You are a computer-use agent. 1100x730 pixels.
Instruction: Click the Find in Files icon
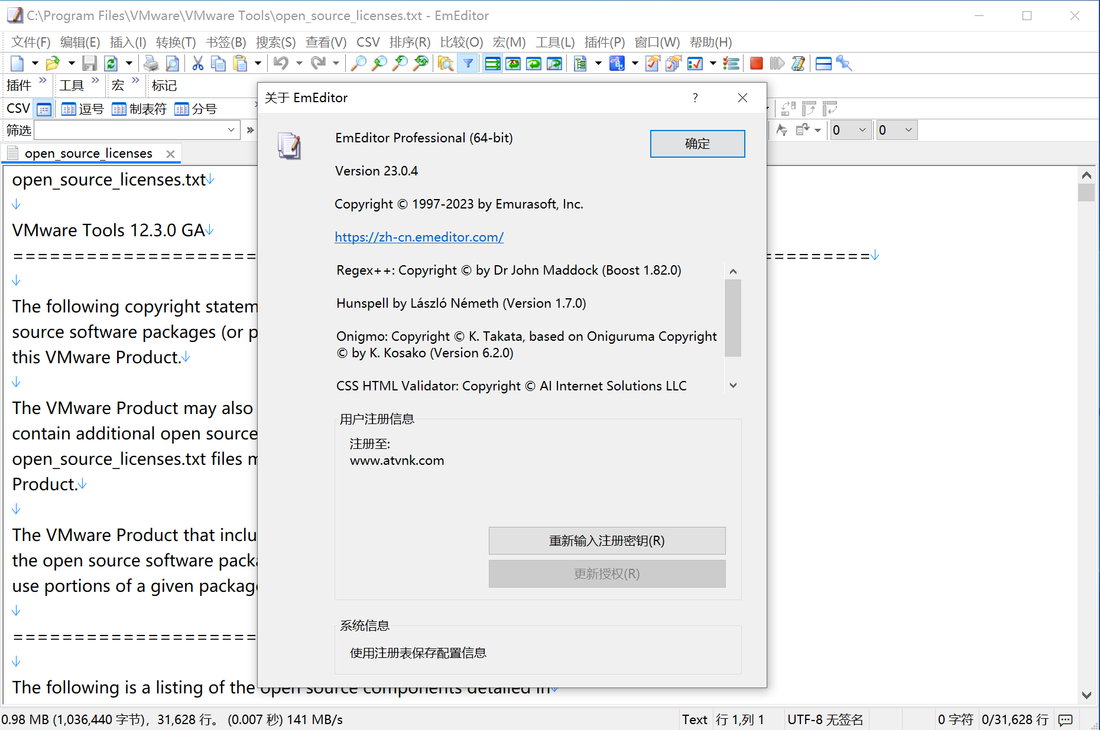(x=445, y=64)
